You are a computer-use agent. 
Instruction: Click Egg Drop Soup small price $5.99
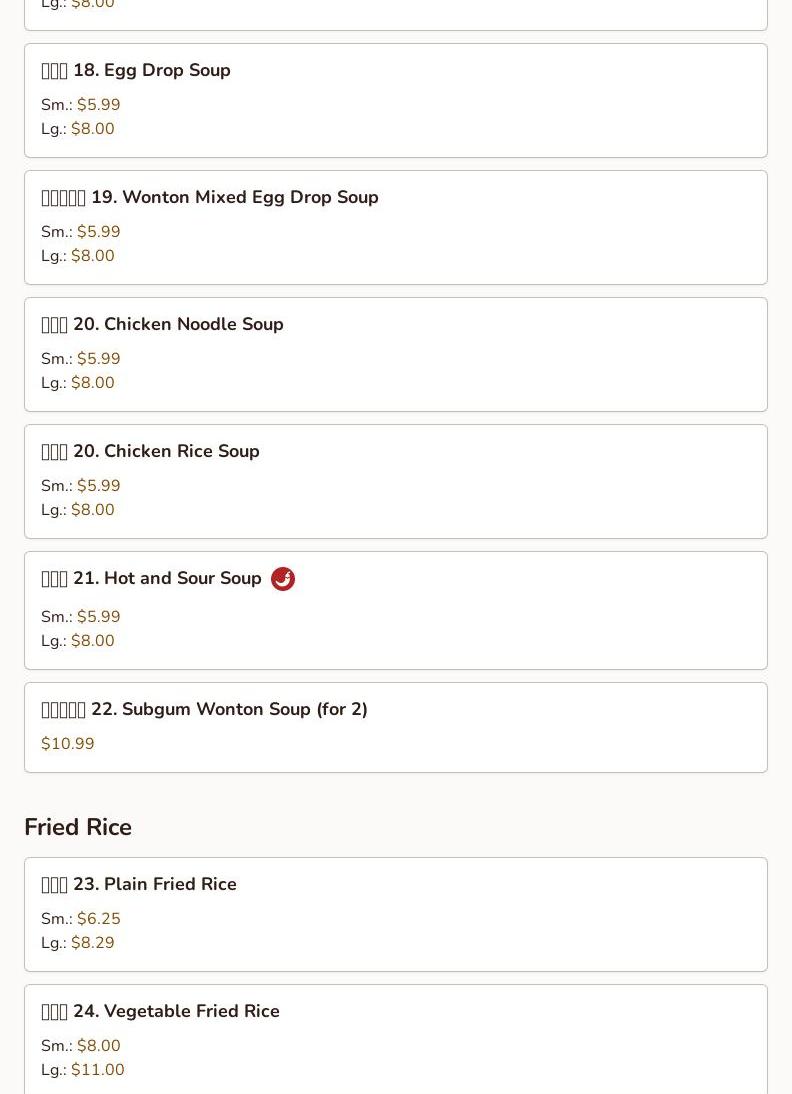(98, 105)
